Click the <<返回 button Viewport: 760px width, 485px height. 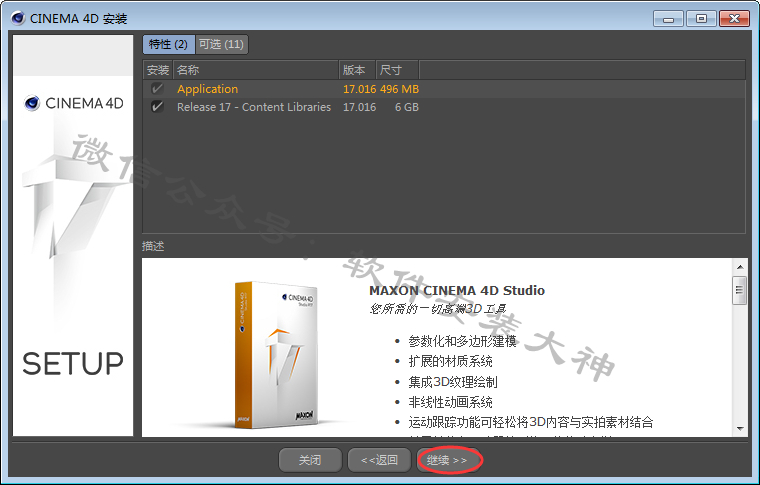[x=380, y=460]
